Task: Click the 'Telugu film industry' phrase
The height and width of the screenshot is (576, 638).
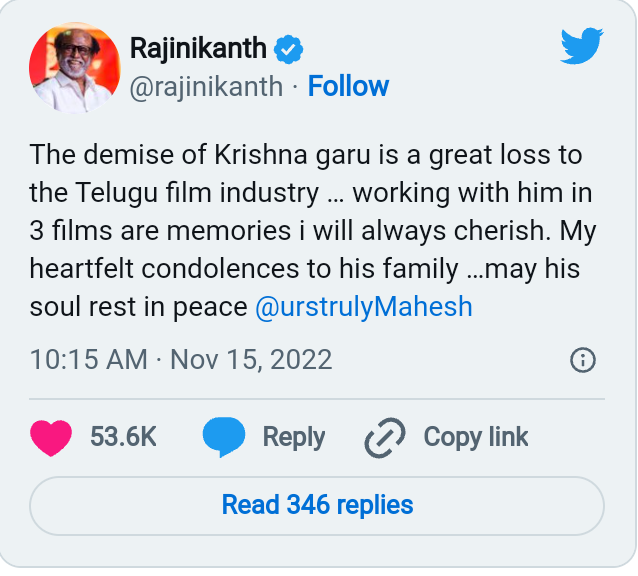Action: point(197,193)
